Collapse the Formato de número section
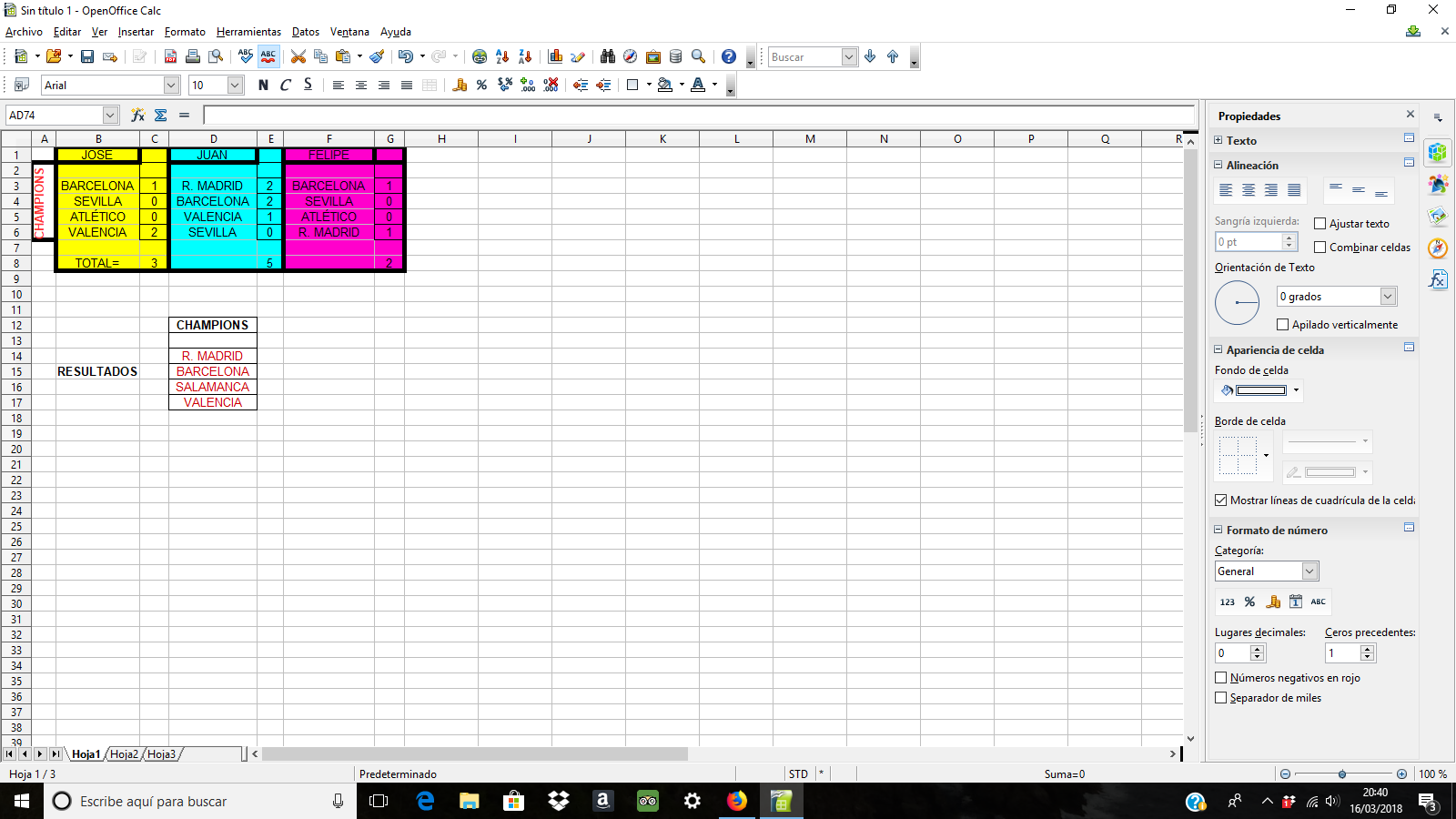The width and height of the screenshot is (1456, 819). tap(1218, 530)
